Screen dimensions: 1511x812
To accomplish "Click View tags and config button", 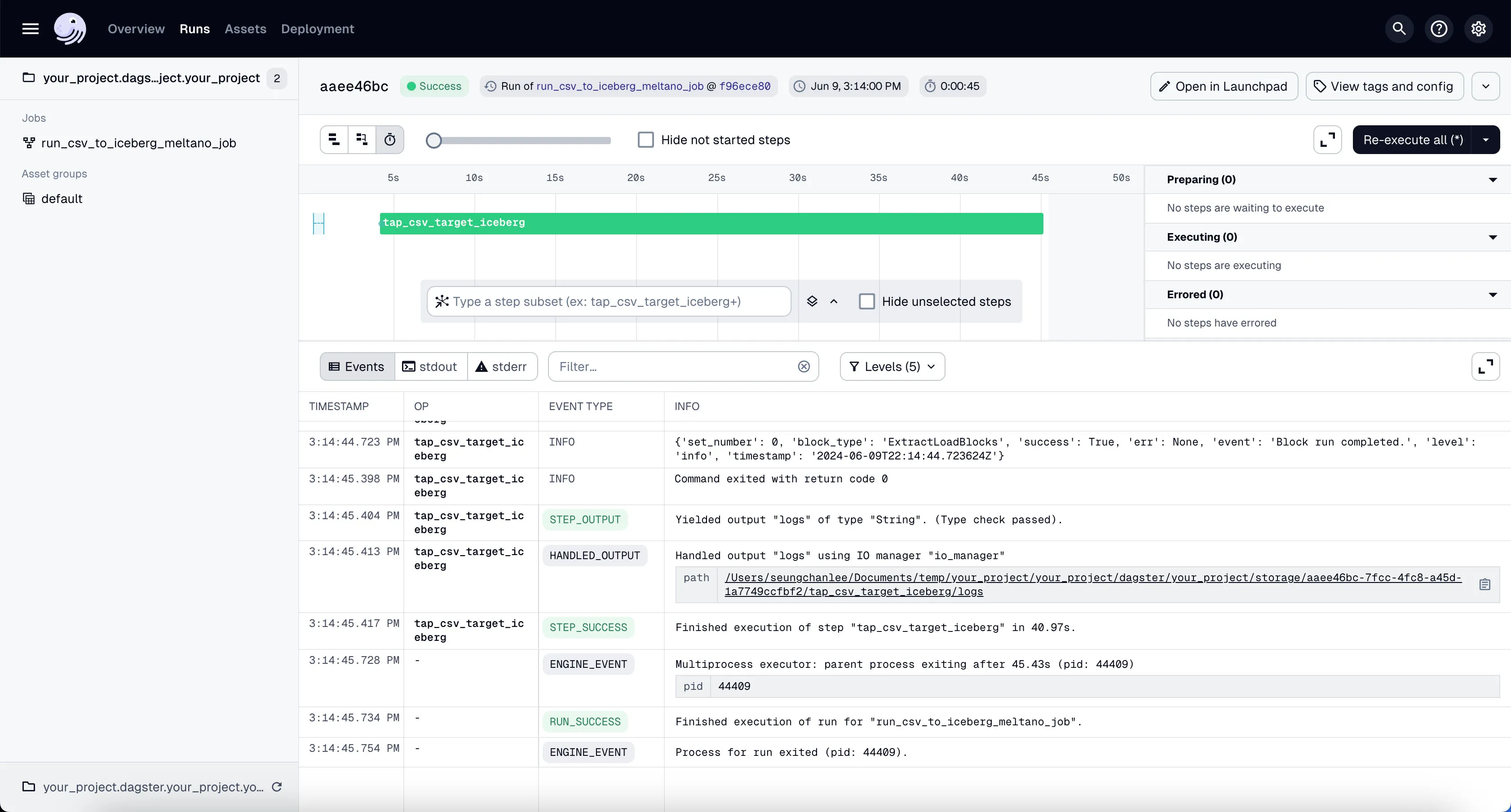I will tap(1384, 86).
